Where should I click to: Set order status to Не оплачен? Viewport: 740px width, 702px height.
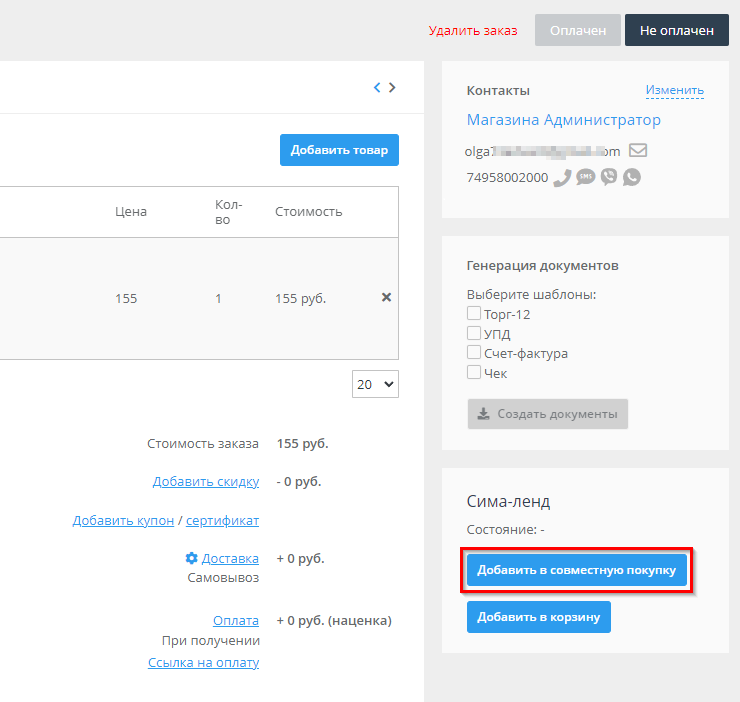pyautogui.click(x=677, y=30)
